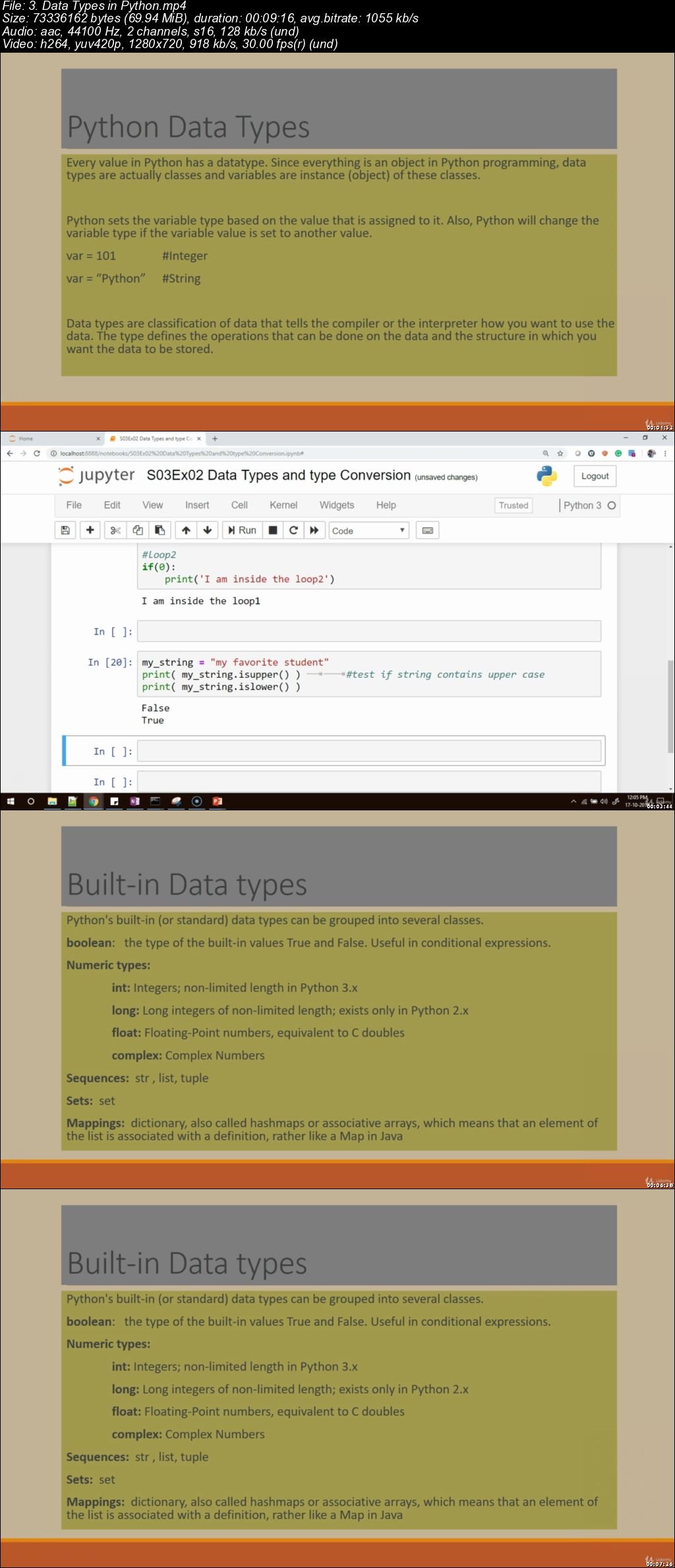Open the View menu in Jupyter
The height and width of the screenshot is (1568, 675).
[152, 505]
